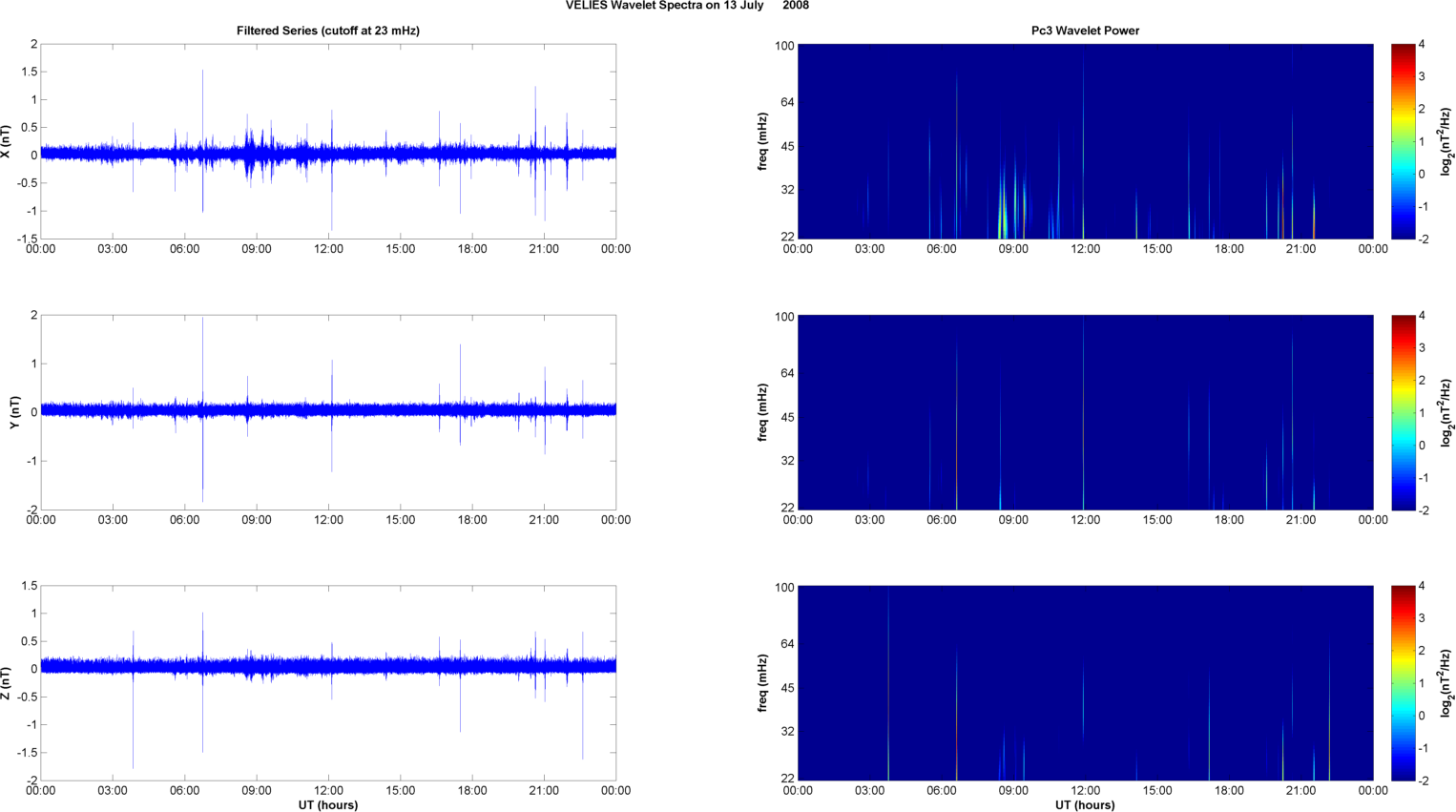Click inside the Z component filtered series plot
The height and width of the screenshot is (812, 1456).
tap(328, 683)
